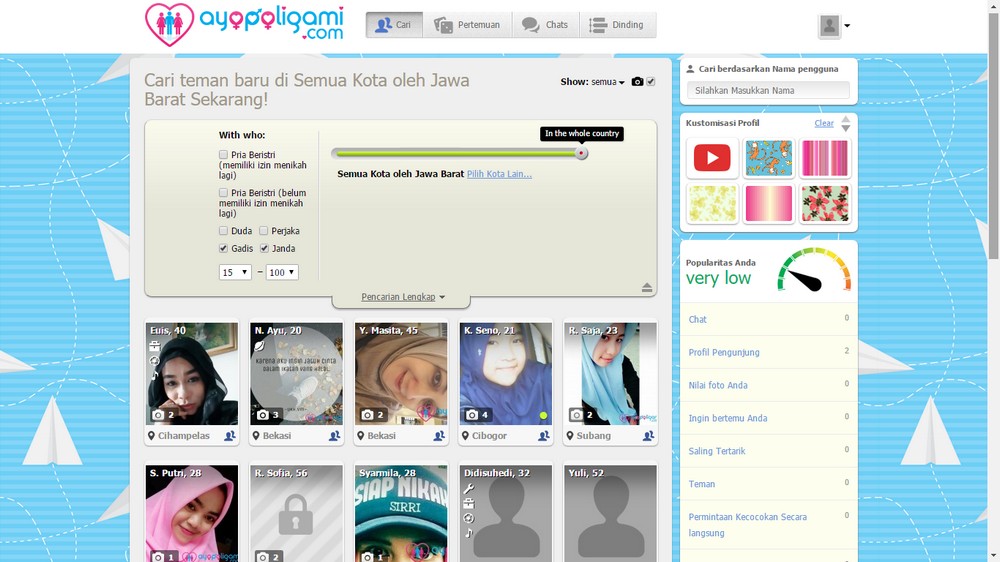
Task: Click the location pin on Cibogor card
Action: [465, 436]
